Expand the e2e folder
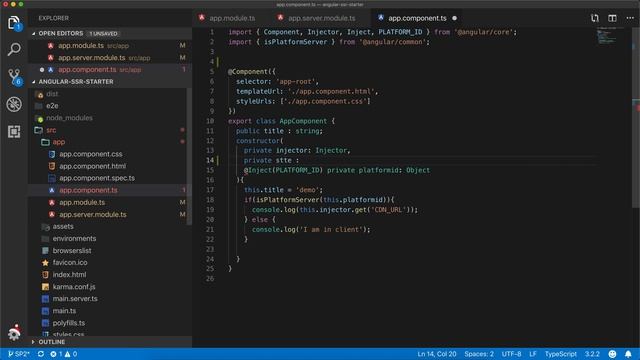 pos(52,106)
